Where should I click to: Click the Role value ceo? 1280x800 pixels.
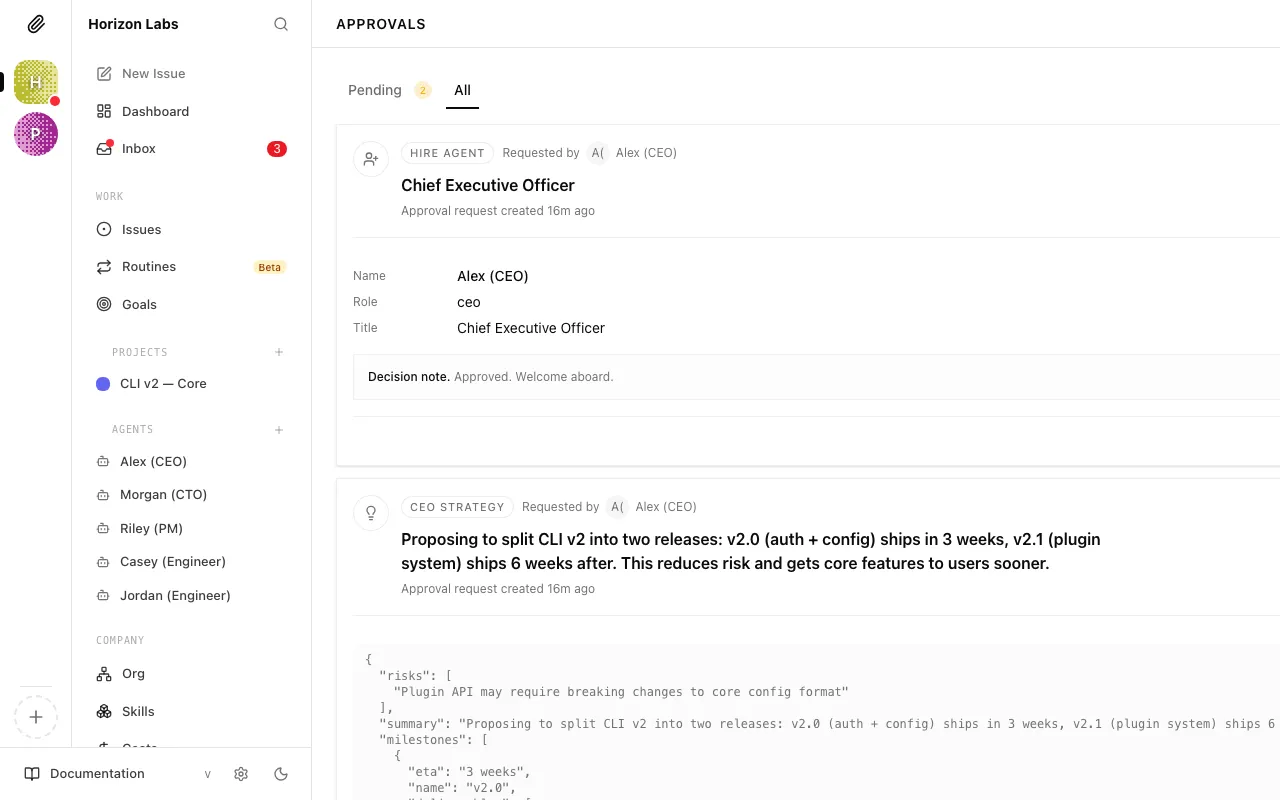point(469,302)
